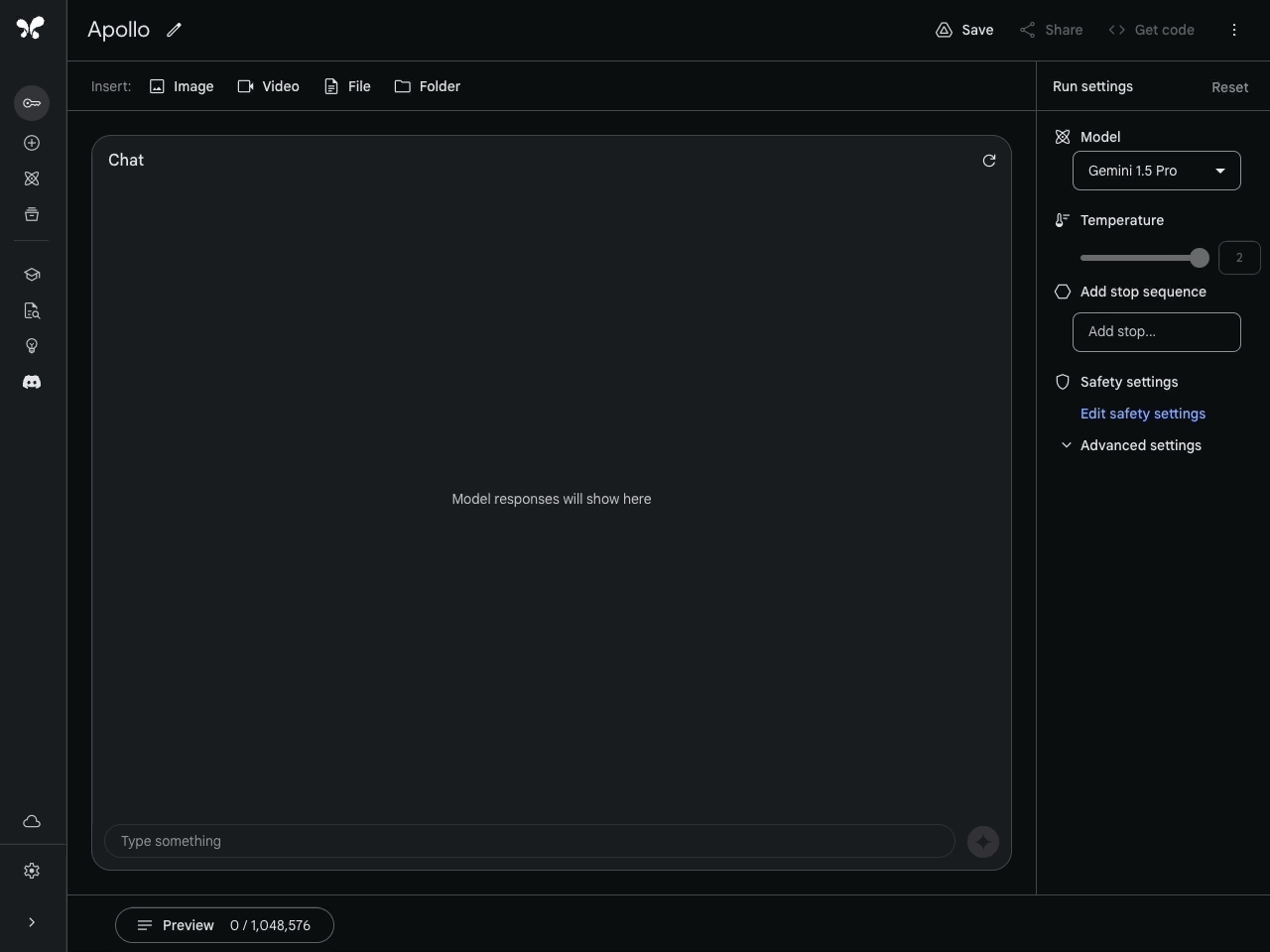The height and width of the screenshot is (952, 1270).
Task: Click the hexagon stop sequence icon
Action: click(x=1063, y=292)
